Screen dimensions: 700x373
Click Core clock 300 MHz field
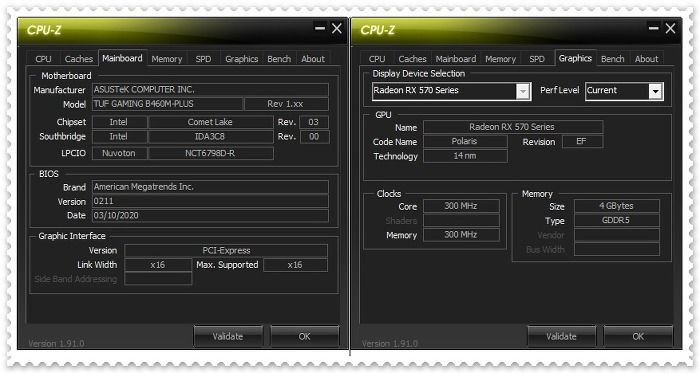[x=461, y=206]
